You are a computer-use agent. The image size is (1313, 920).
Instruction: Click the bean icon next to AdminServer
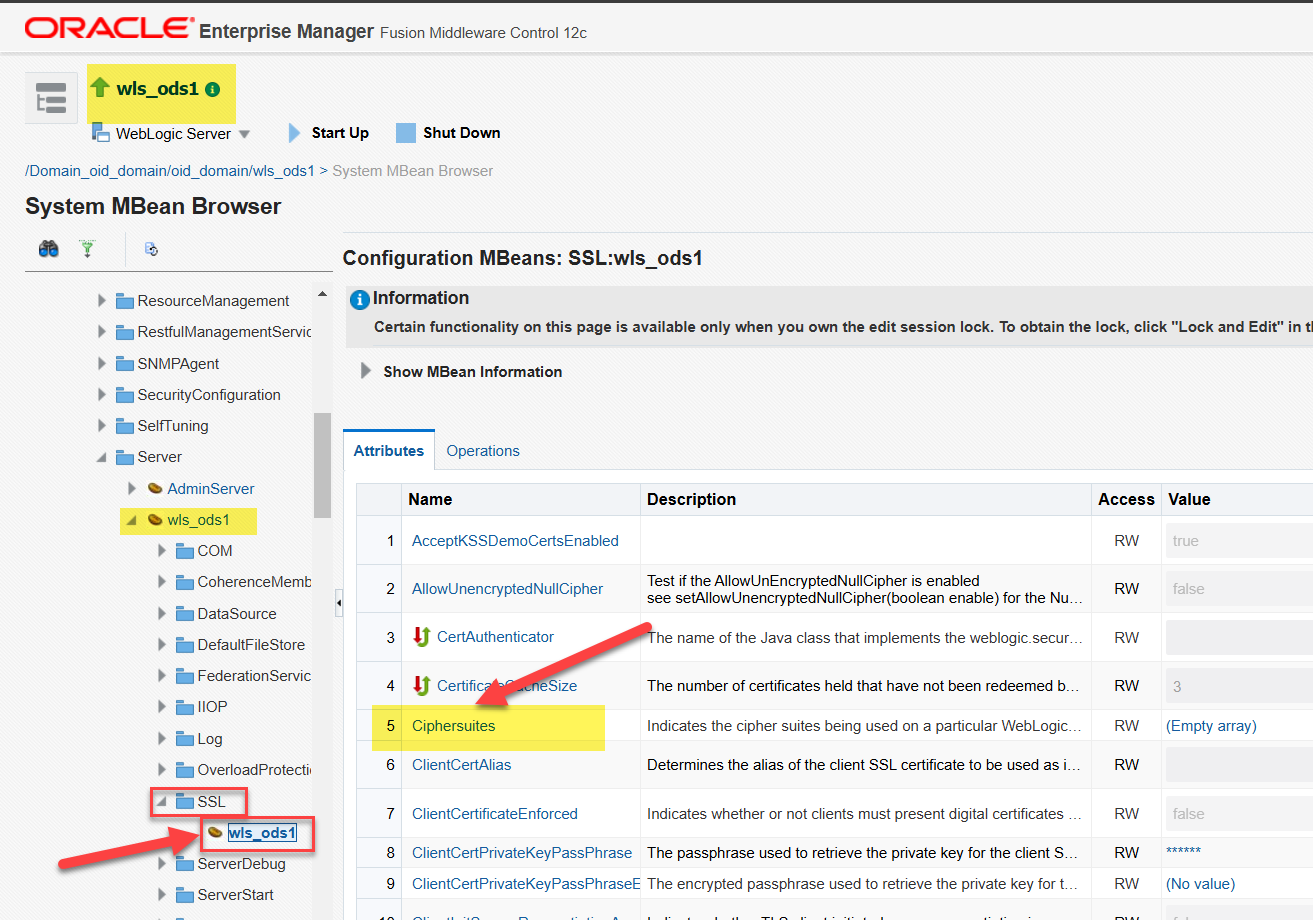[155, 488]
